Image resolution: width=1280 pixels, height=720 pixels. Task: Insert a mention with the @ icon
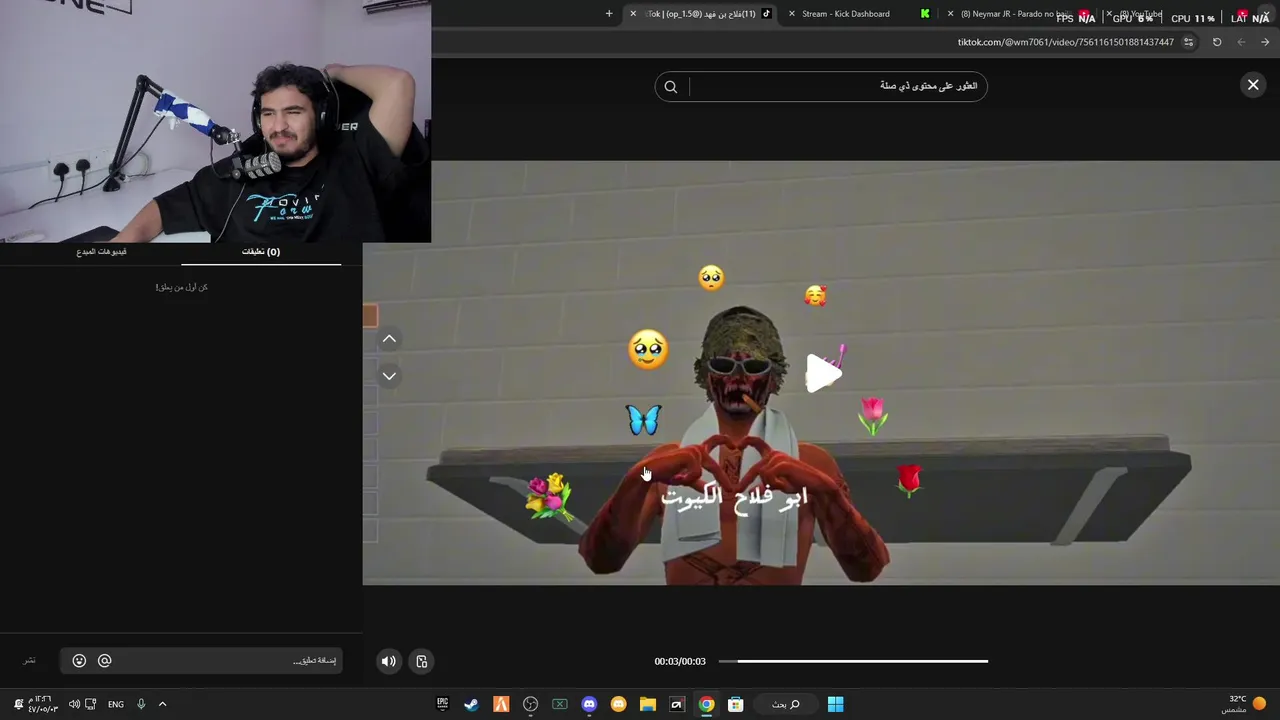[x=104, y=661]
